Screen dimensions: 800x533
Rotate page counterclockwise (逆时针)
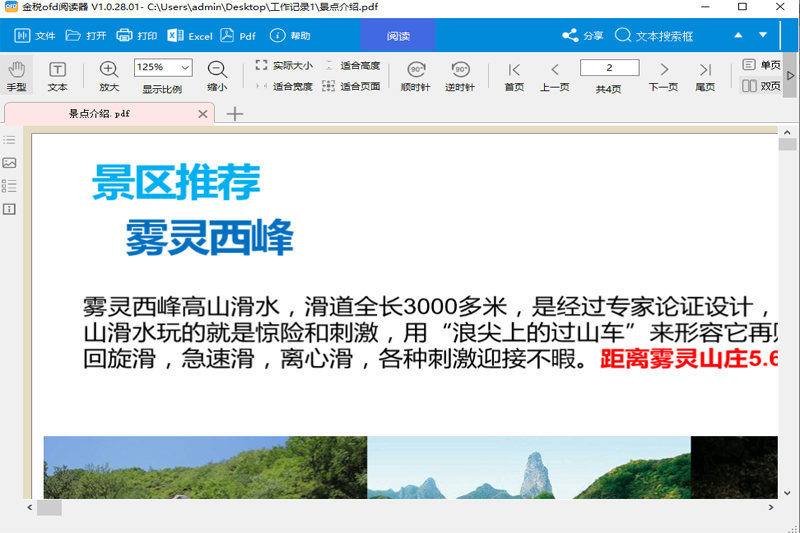click(x=460, y=75)
